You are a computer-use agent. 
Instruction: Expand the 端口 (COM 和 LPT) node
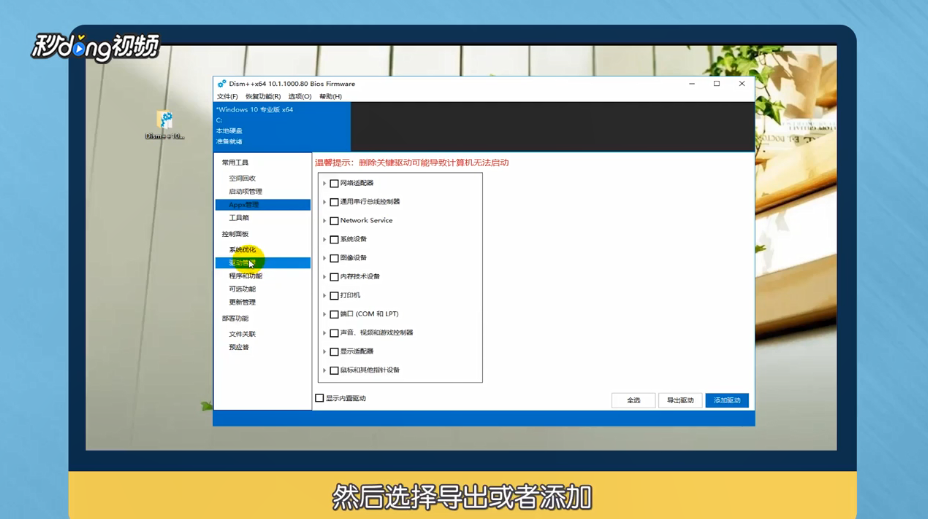(x=324, y=314)
